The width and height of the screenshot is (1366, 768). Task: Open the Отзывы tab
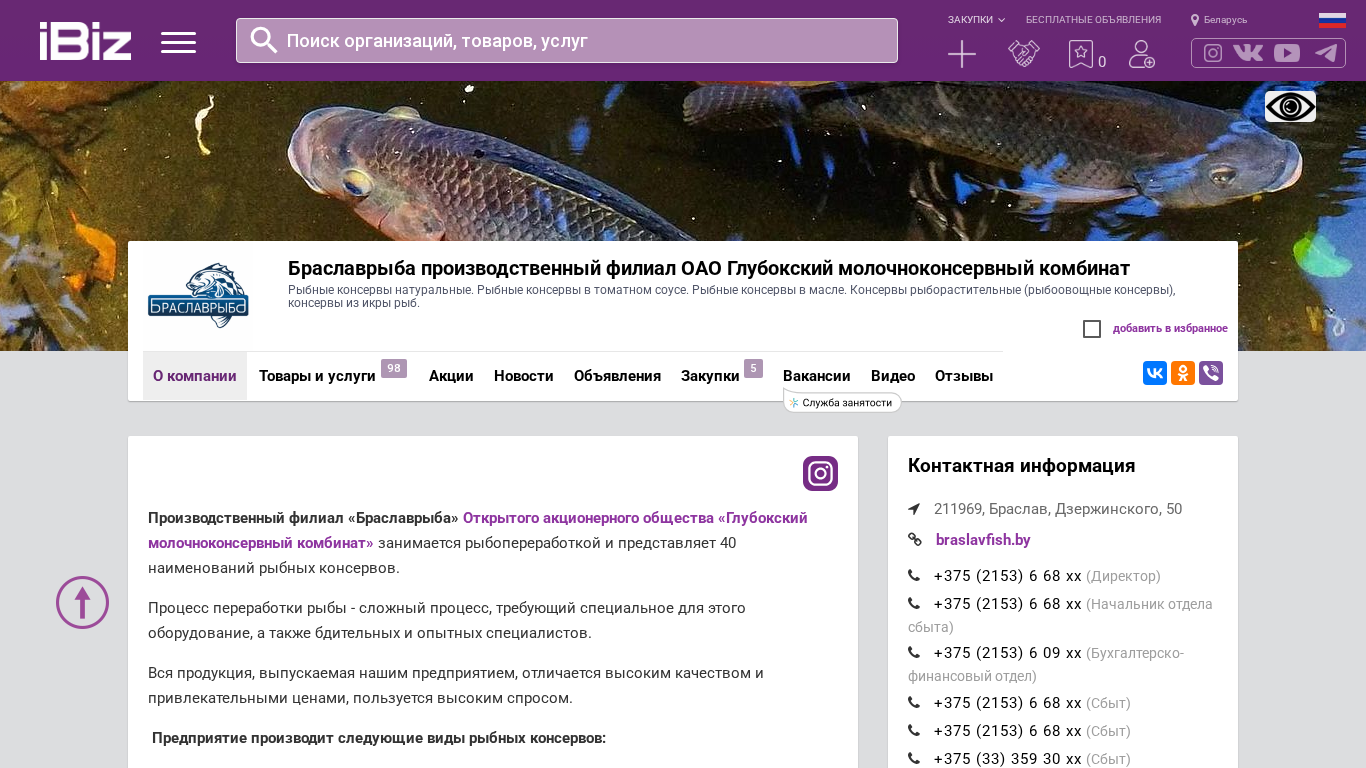click(x=963, y=376)
